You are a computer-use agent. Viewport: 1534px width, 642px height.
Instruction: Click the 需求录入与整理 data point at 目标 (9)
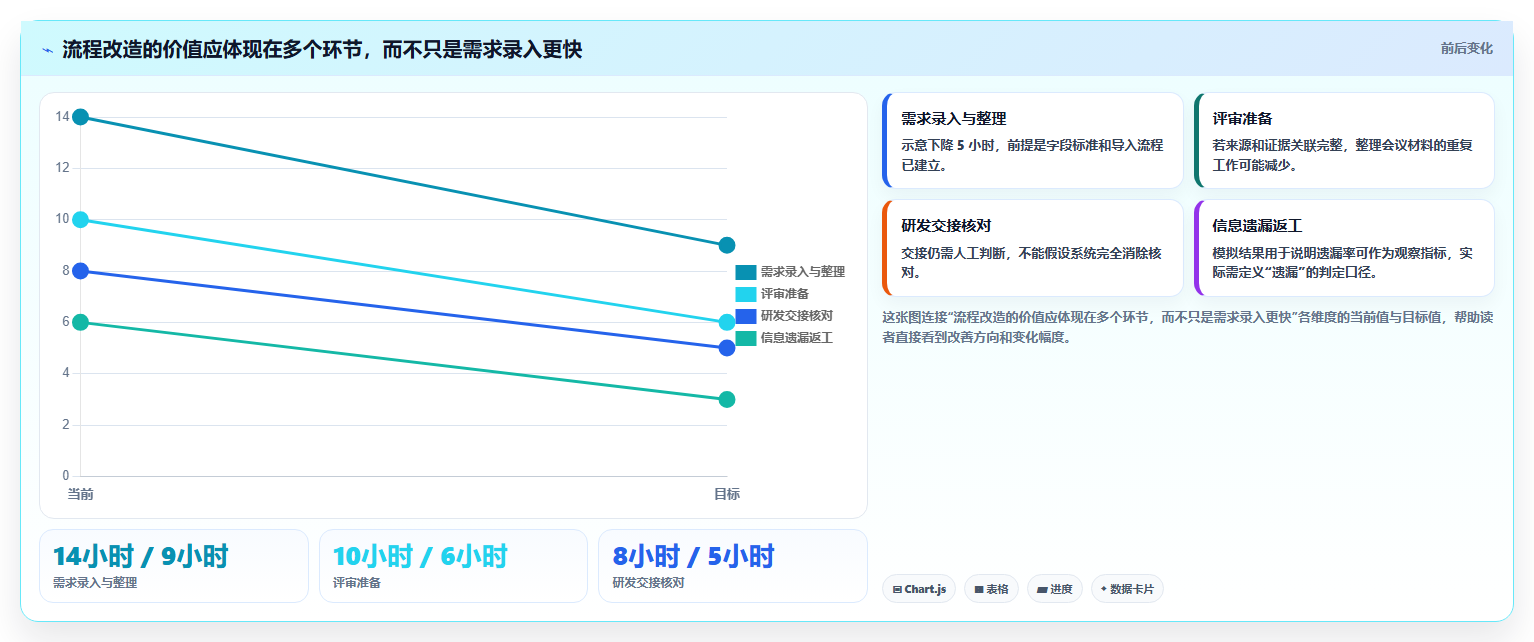pos(727,245)
